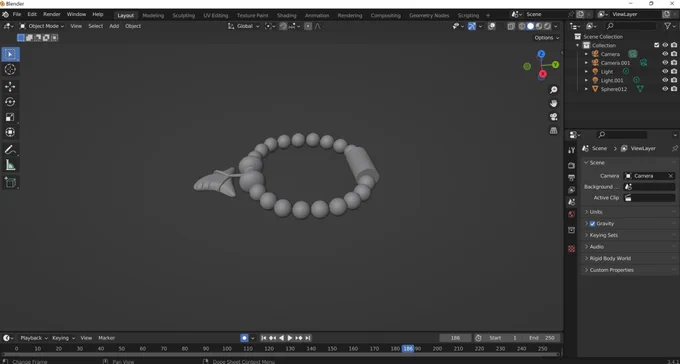This screenshot has width=680, height=364.
Task: Open the outliner filter dropdown
Action: 670,26
